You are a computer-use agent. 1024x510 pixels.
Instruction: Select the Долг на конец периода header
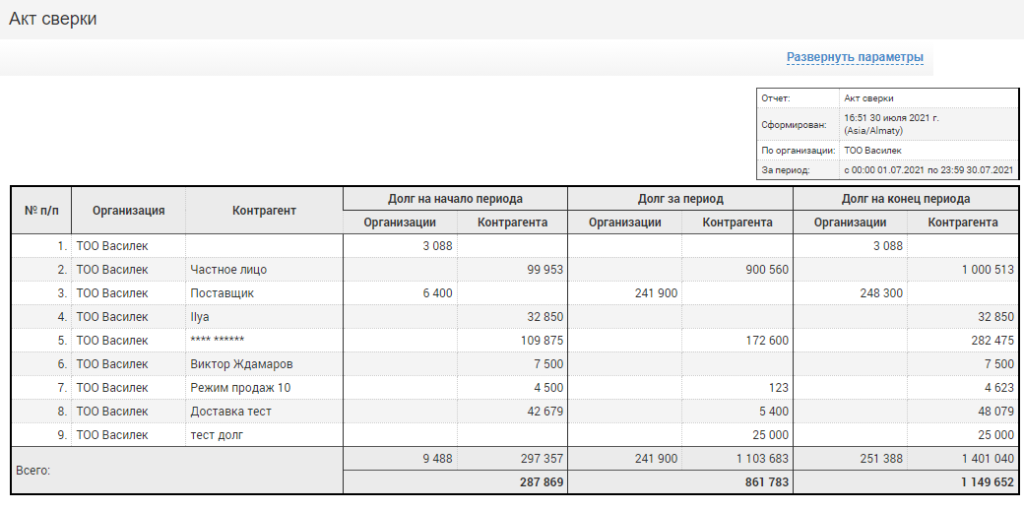click(905, 198)
